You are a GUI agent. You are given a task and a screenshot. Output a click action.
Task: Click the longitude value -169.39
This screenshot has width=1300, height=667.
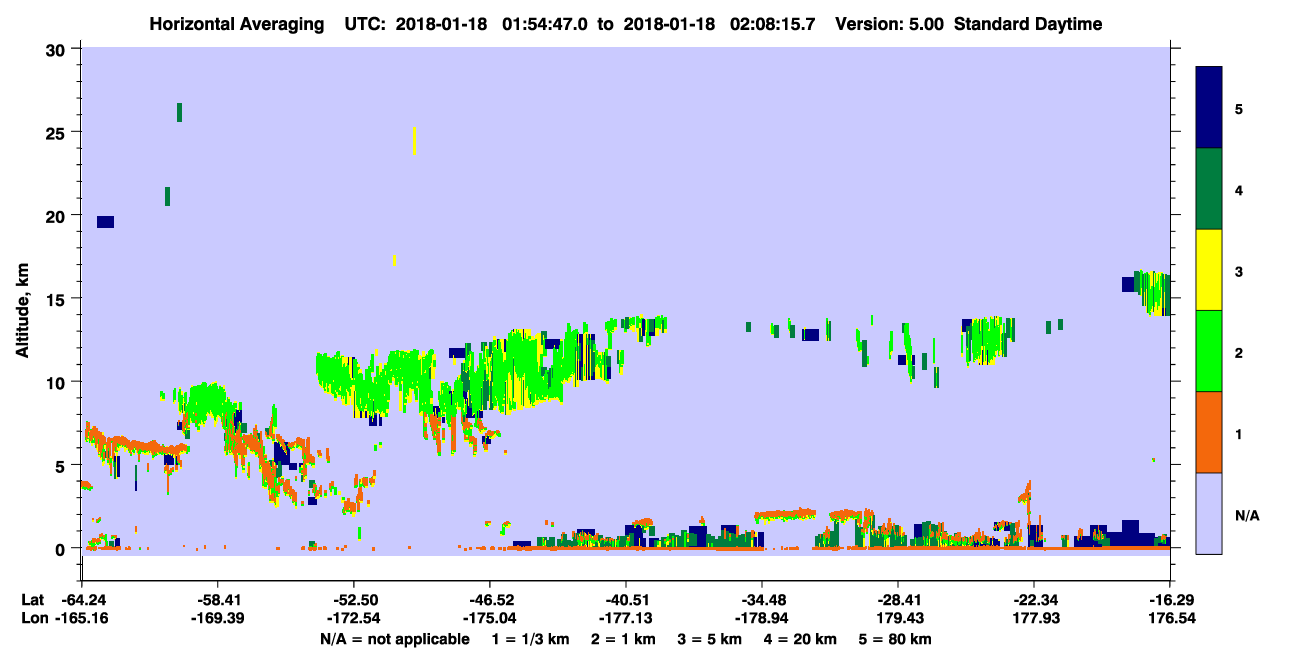click(x=218, y=619)
